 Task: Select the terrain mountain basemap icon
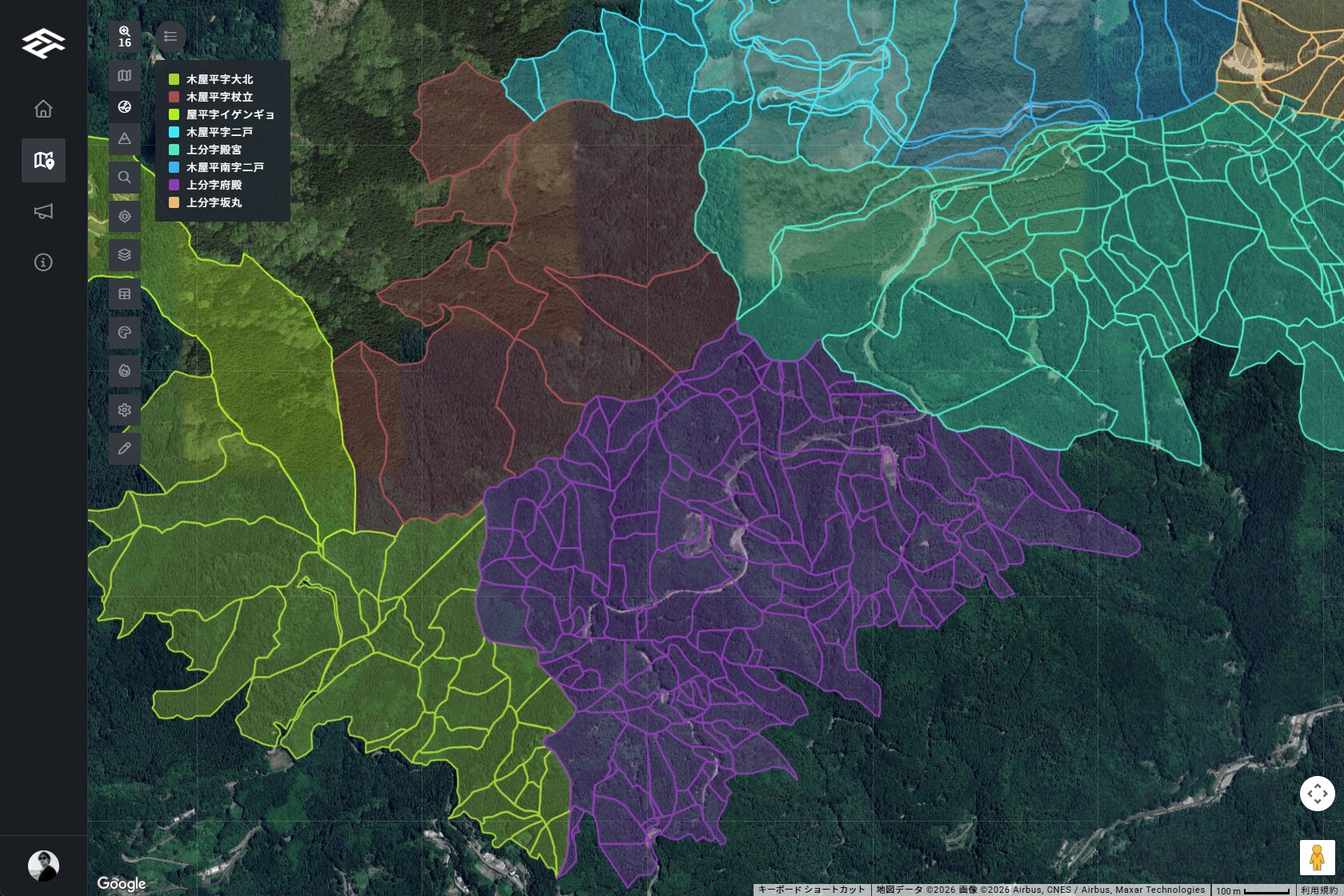[x=124, y=138]
